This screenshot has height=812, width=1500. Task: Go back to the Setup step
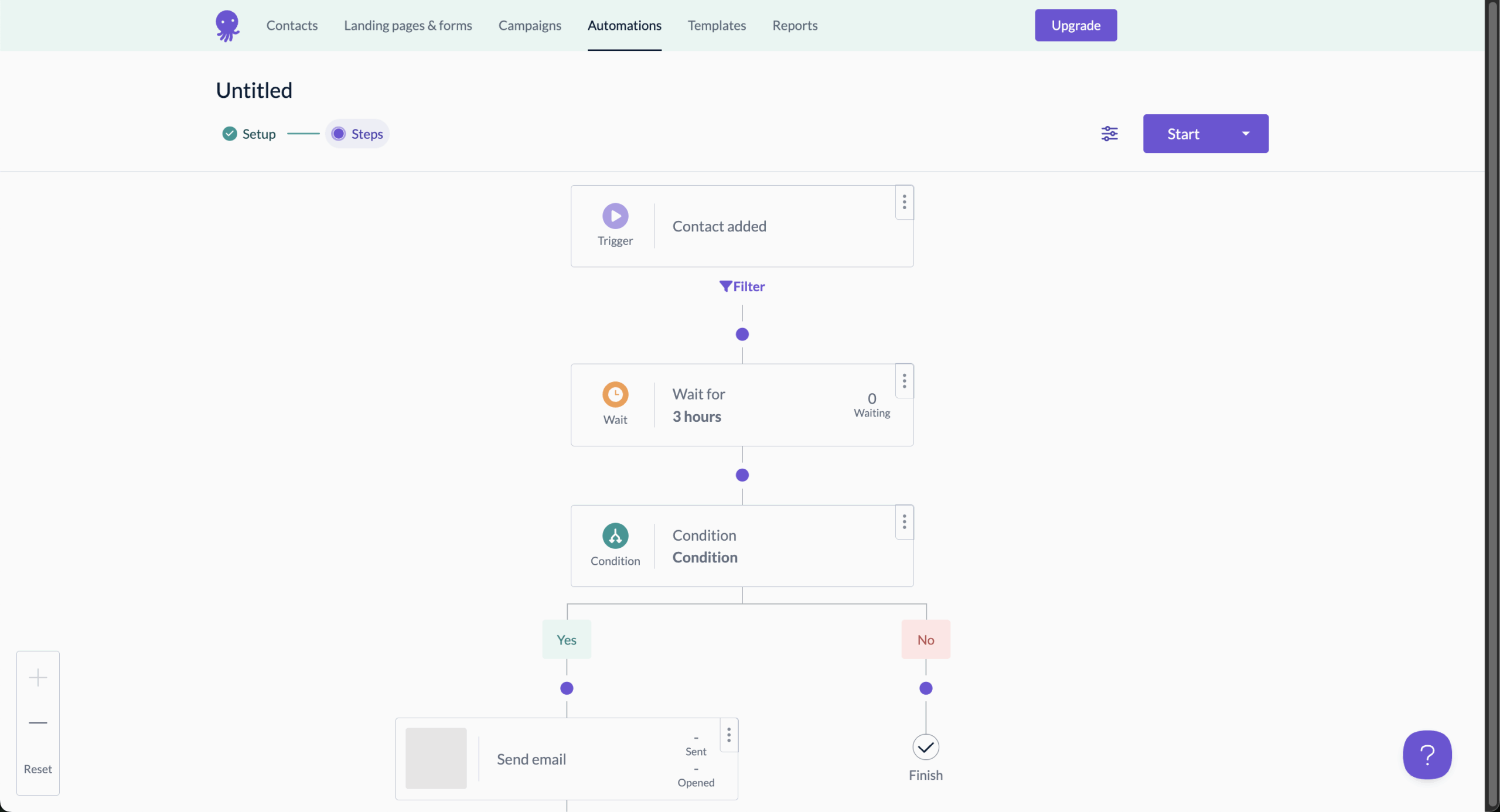[249, 134]
